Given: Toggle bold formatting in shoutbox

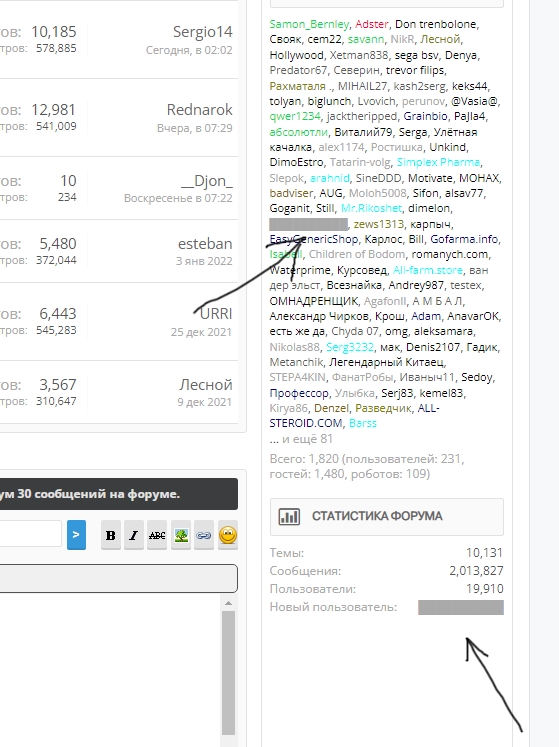Looking at the screenshot, I should 111,535.
